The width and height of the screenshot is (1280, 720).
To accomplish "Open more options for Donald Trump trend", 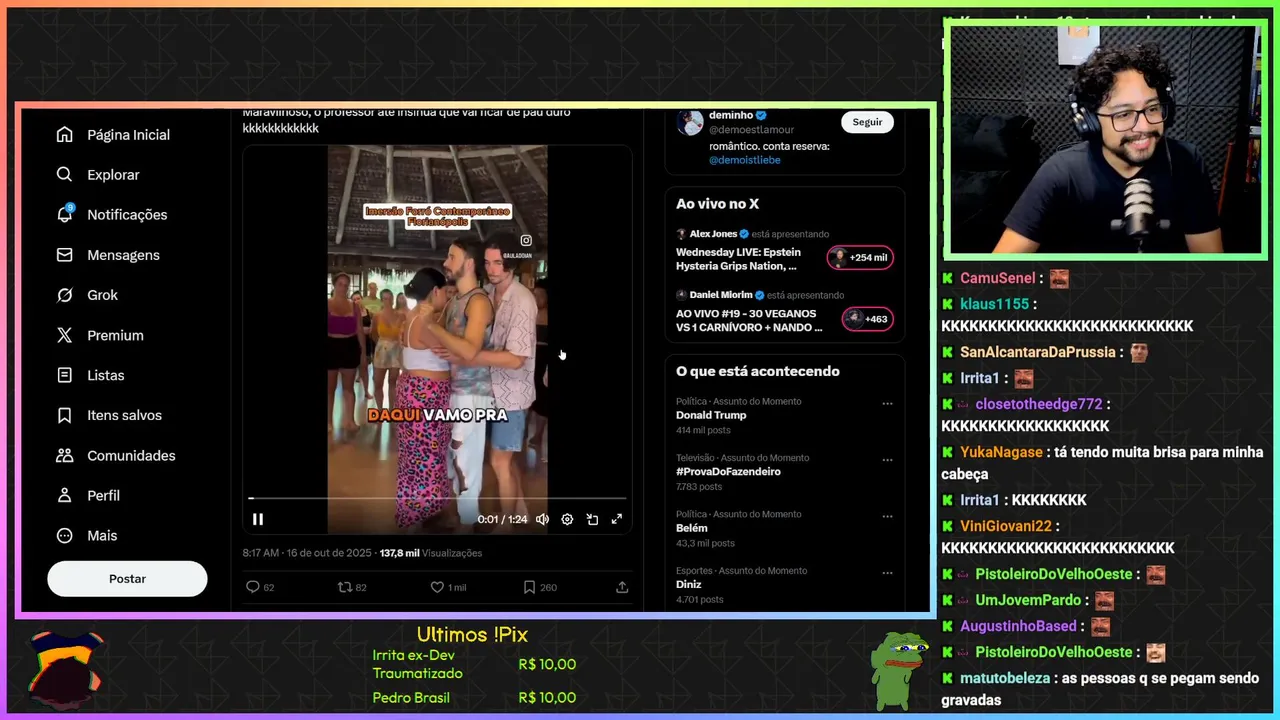I will pyautogui.click(x=887, y=404).
